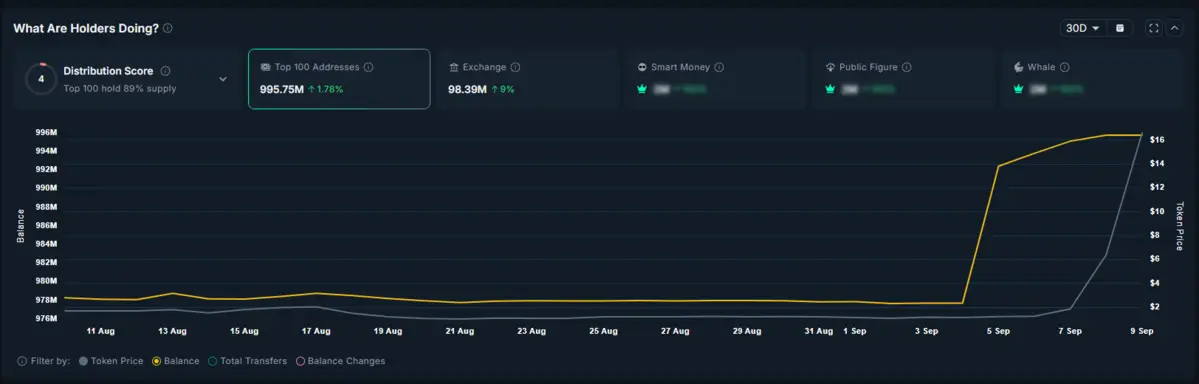This screenshot has width=1199, height=384.
Task: Expand chart to fullscreen
Action: pos(1154,28)
